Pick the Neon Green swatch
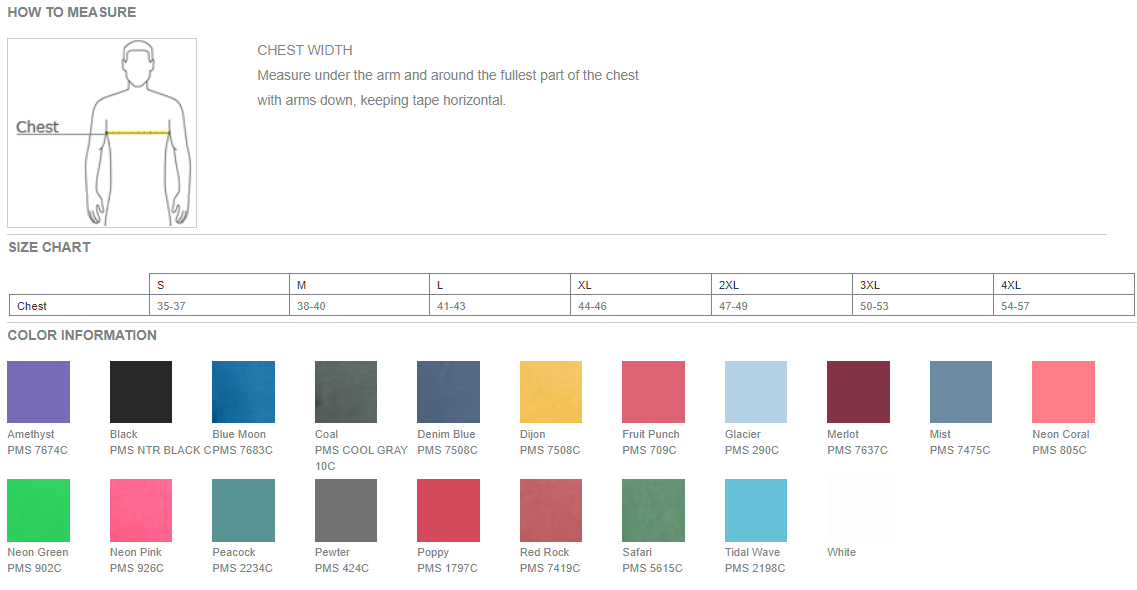The height and width of the screenshot is (590, 1137). (x=38, y=510)
